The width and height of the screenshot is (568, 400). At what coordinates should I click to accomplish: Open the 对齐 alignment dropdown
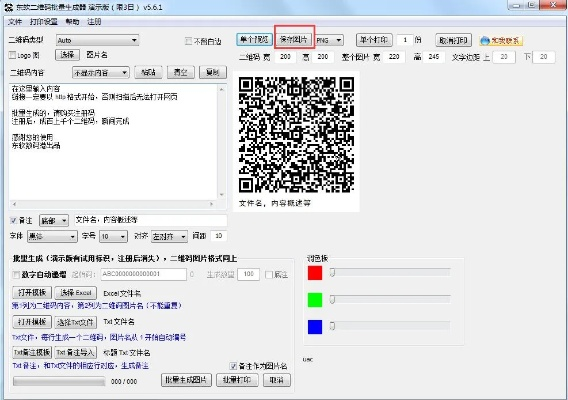click(169, 237)
